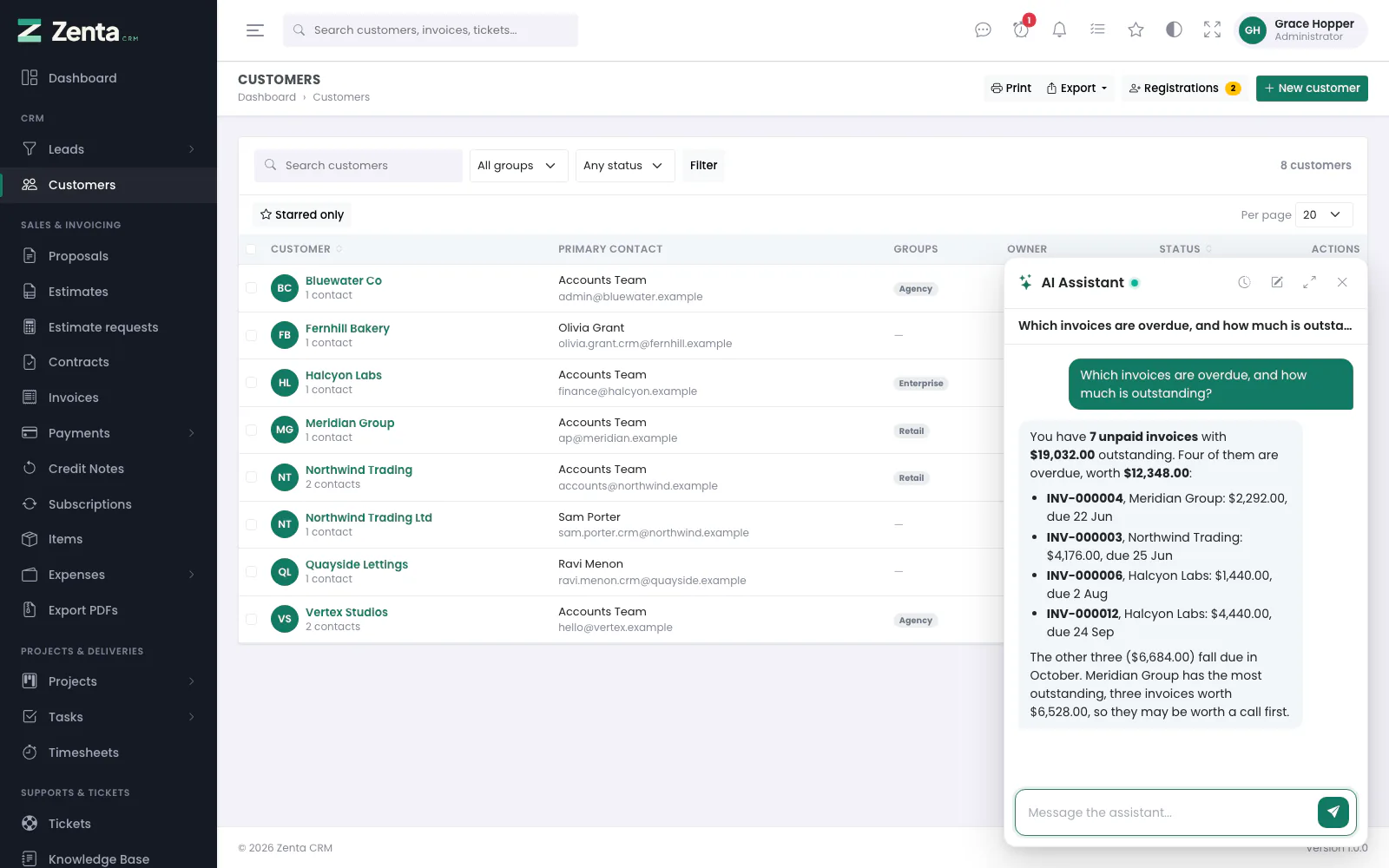
Task: Start a new AI Assistant chat
Action: (x=1277, y=282)
